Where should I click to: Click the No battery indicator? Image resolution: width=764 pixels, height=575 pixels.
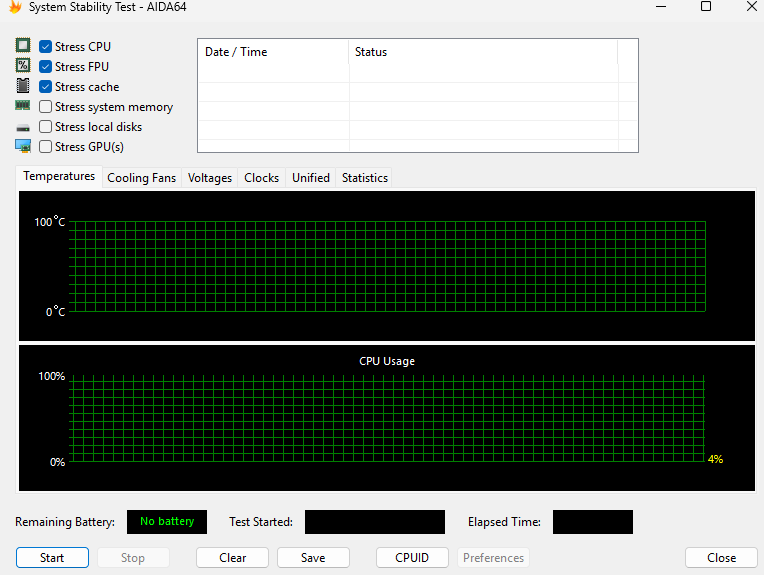tap(167, 521)
